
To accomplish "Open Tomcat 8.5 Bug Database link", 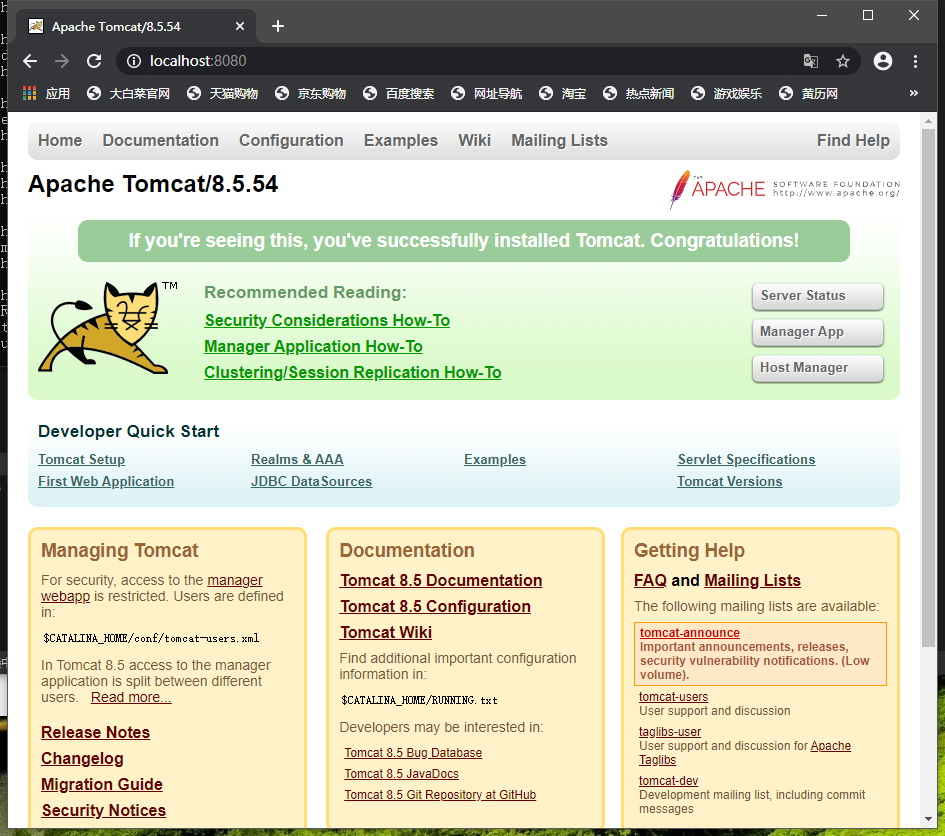I will [x=413, y=753].
